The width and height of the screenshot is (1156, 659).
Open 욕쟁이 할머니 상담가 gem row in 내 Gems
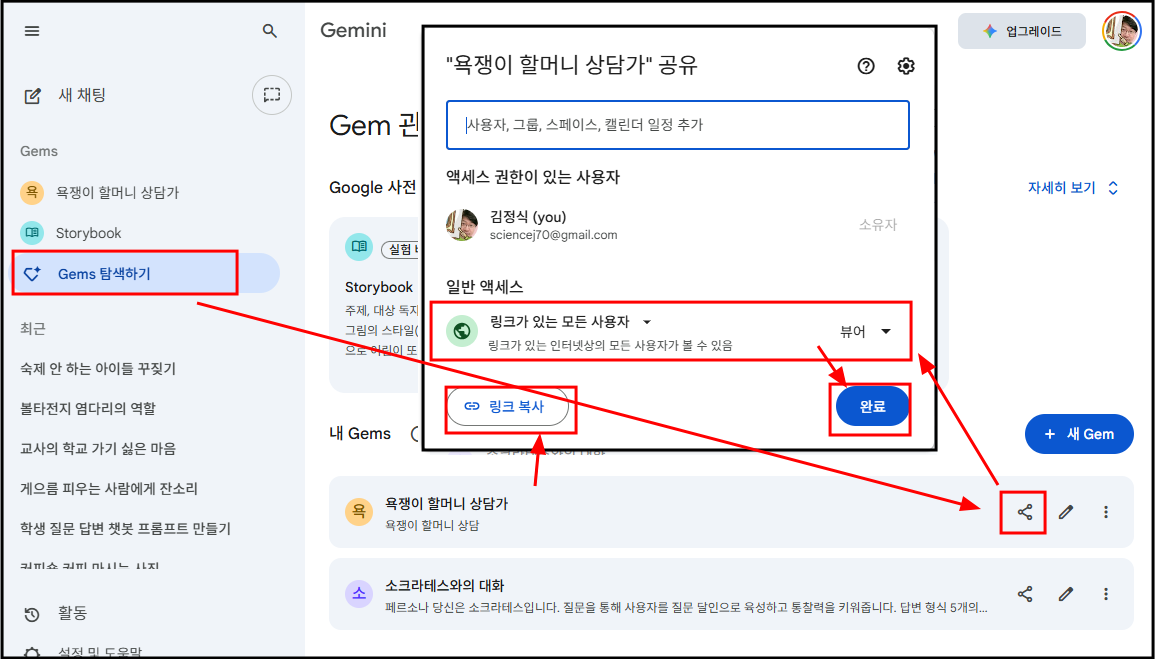(x=731, y=512)
